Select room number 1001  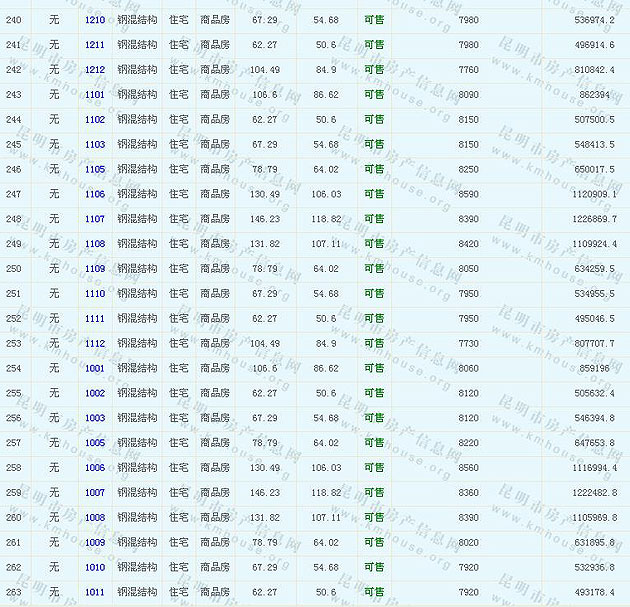tap(95, 368)
